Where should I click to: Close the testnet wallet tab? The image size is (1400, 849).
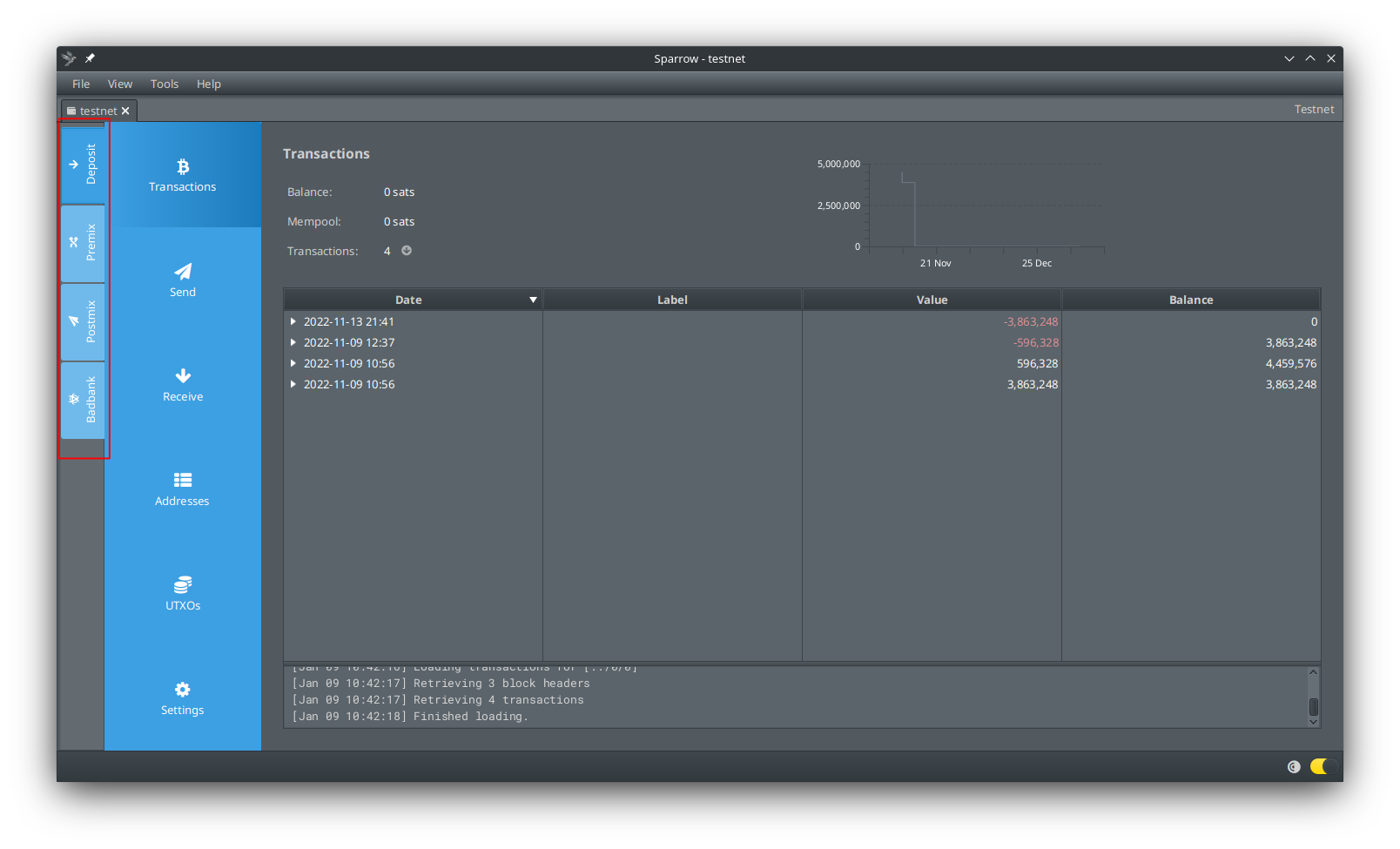[x=125, y=111]
